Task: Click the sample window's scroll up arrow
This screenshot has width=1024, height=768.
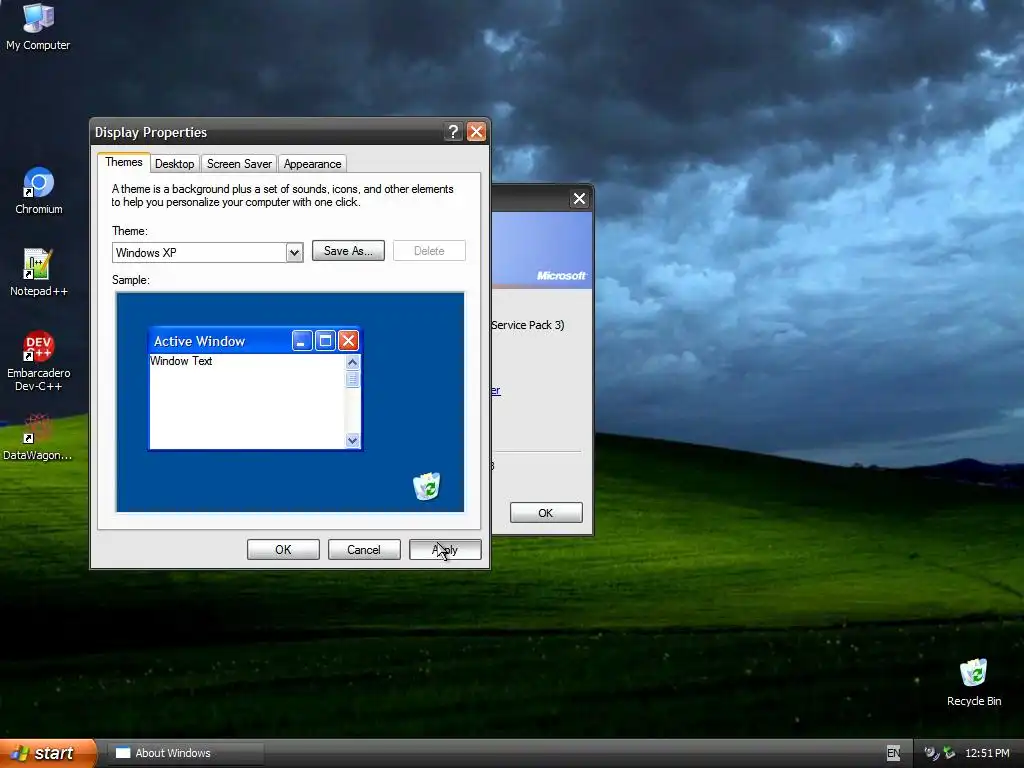Action: tap(353, 362)
